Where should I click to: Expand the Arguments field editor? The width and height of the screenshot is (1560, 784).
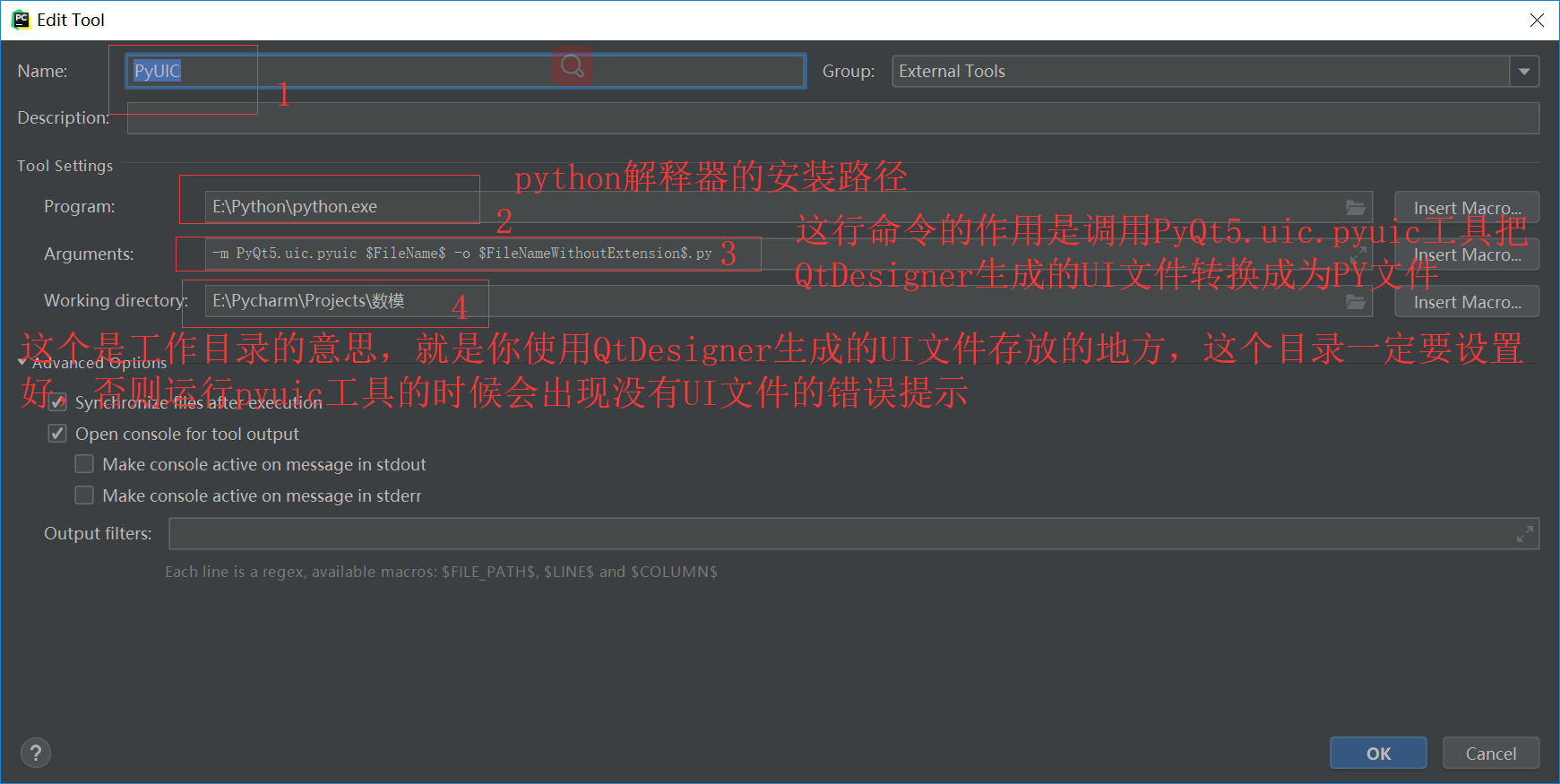[1358, 254]
